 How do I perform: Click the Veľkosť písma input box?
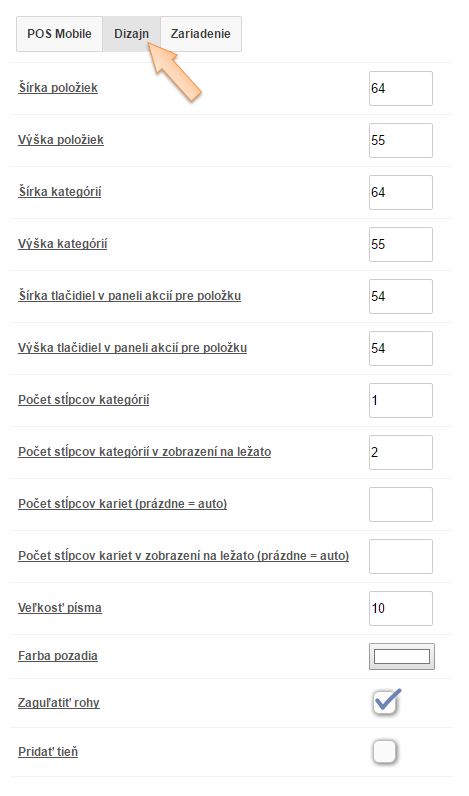[400, 608]
